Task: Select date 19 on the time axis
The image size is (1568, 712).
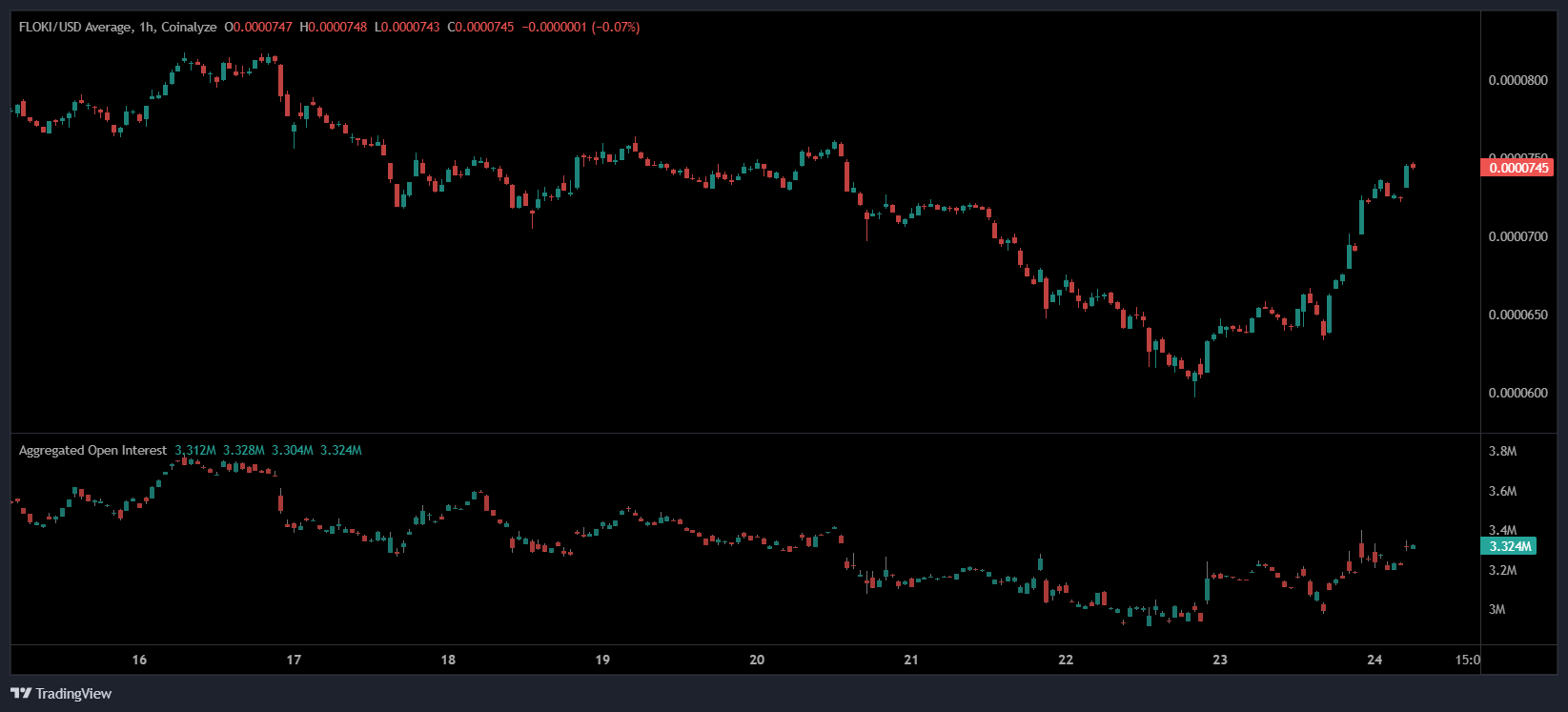Action: point(602,660)
